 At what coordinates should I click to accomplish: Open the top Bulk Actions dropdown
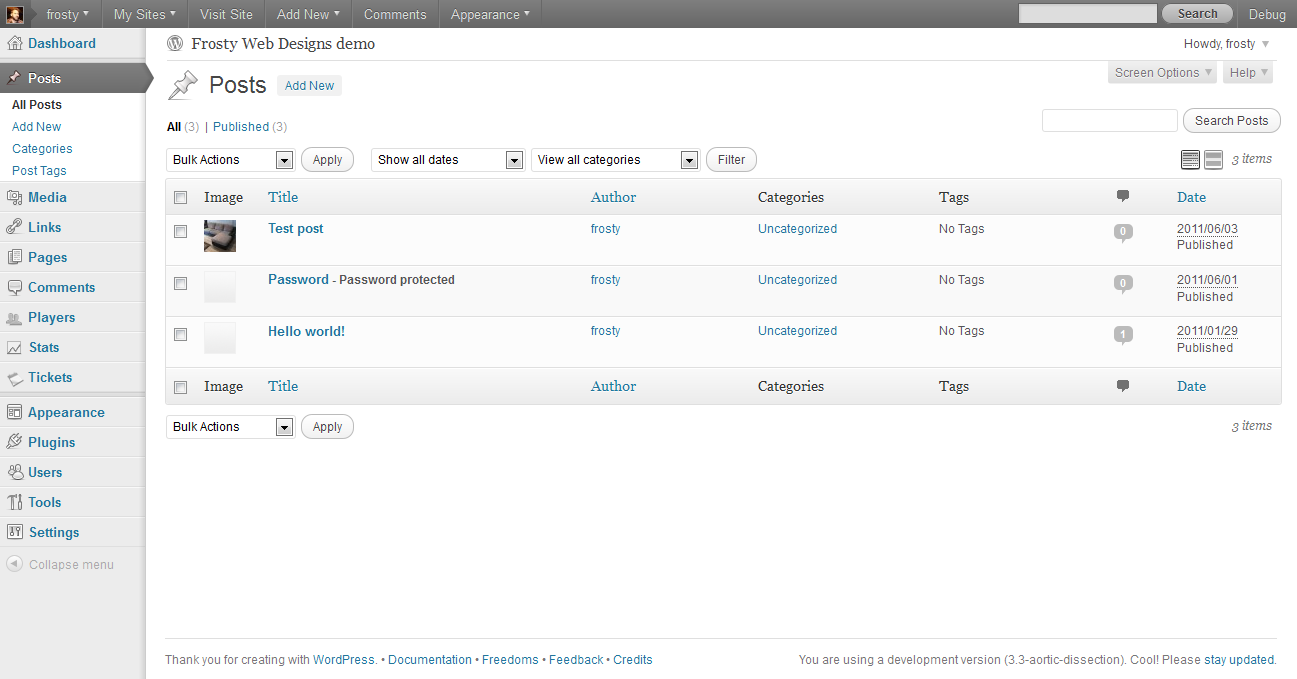pyautogui.click(x=230, y=160)
